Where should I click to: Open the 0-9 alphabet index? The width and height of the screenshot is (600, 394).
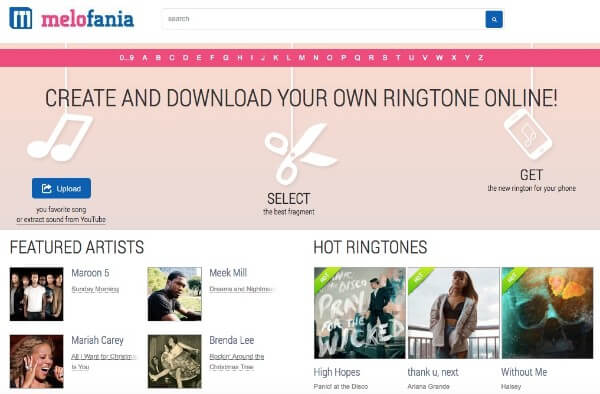127,58
